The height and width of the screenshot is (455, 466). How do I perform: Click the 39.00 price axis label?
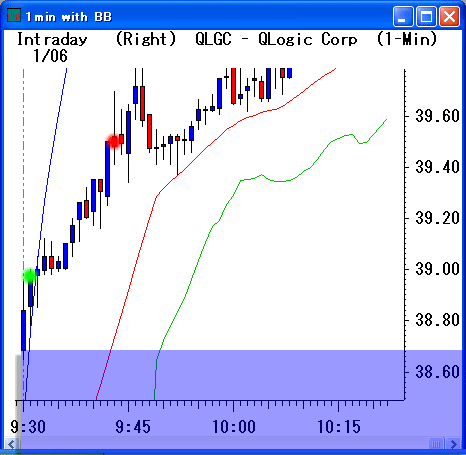[x=437, y=269]
